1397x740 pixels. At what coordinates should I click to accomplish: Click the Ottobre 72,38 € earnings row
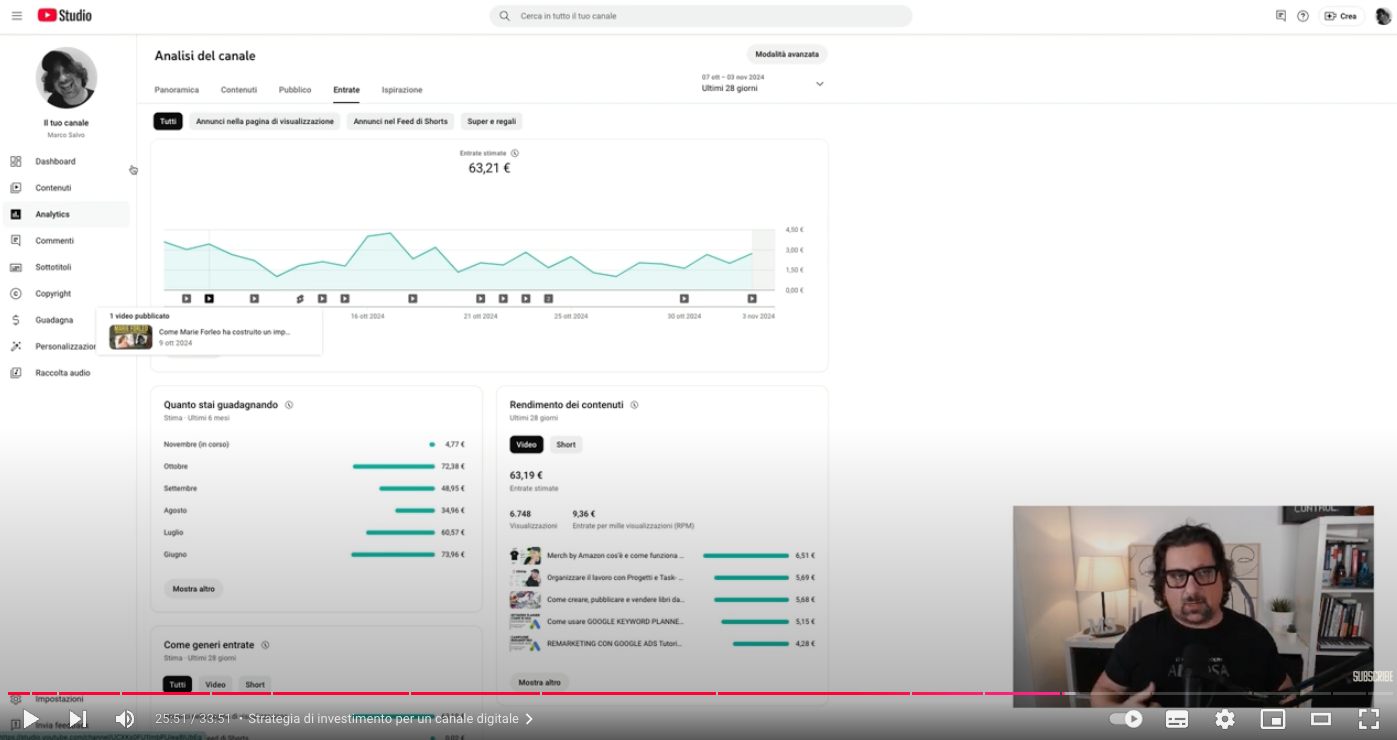point(314,466)
